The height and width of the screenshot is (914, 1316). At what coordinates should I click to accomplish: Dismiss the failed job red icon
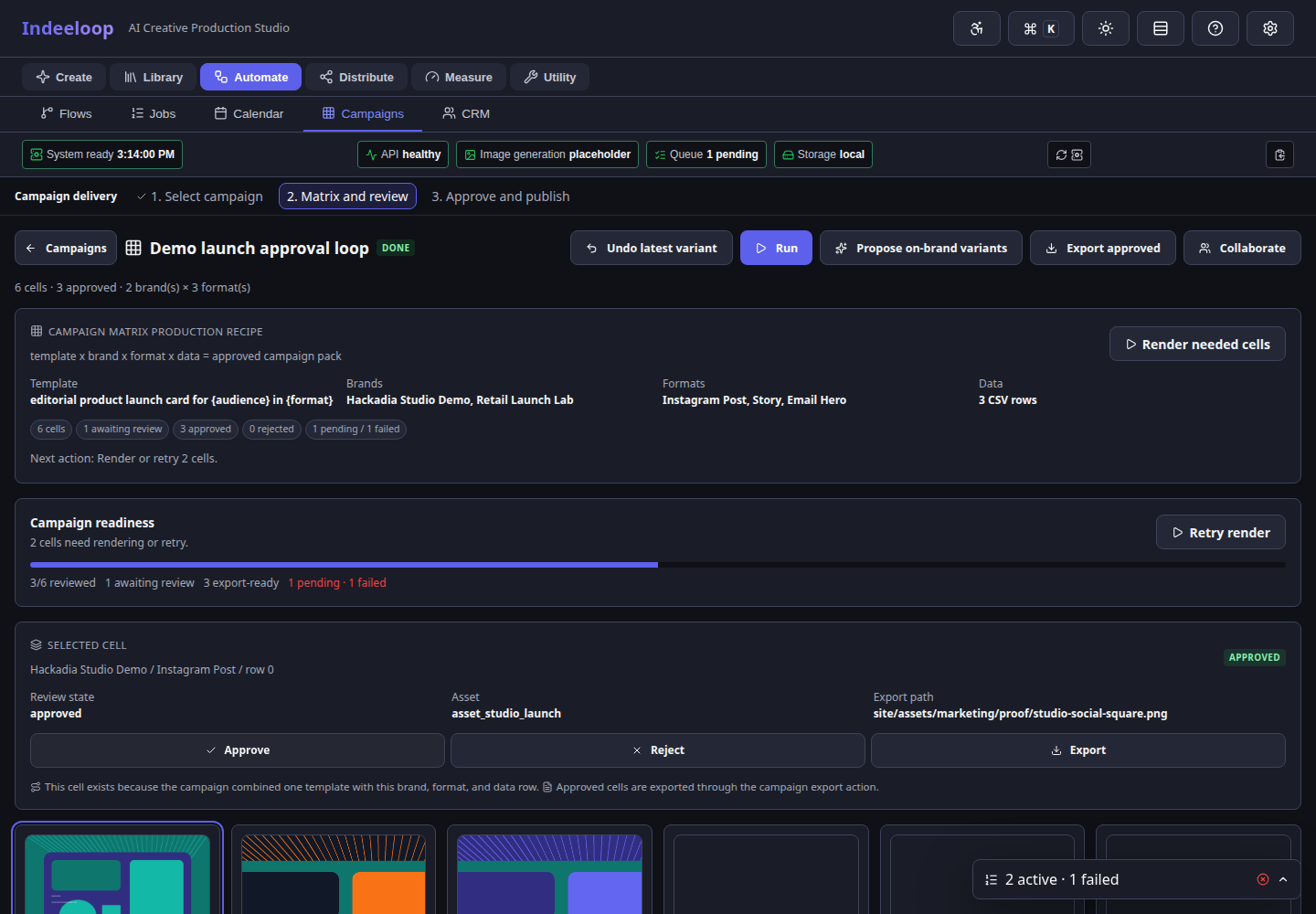click(1263, 879)
